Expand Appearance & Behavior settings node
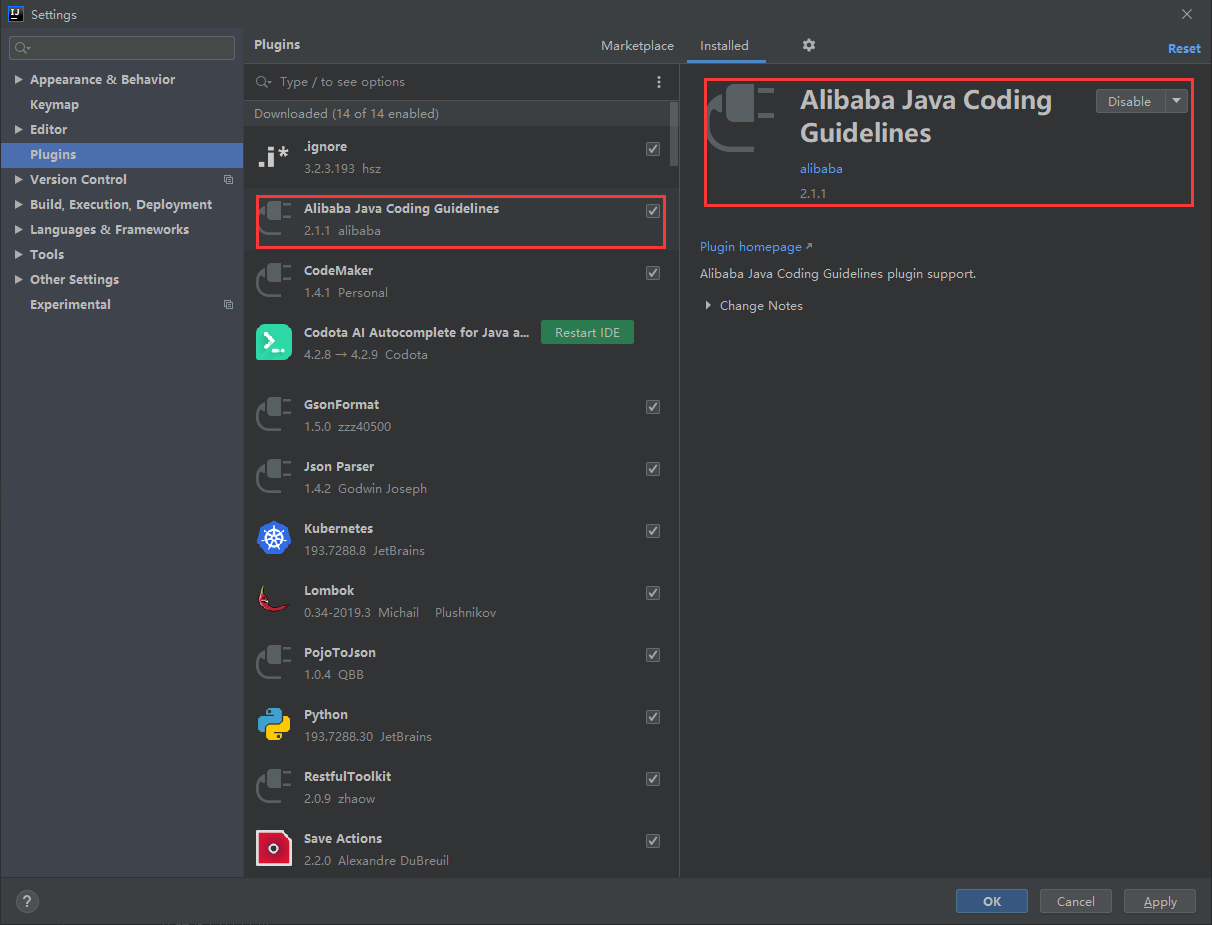Viewport: 1212px width, 925px height. point(19,80)
